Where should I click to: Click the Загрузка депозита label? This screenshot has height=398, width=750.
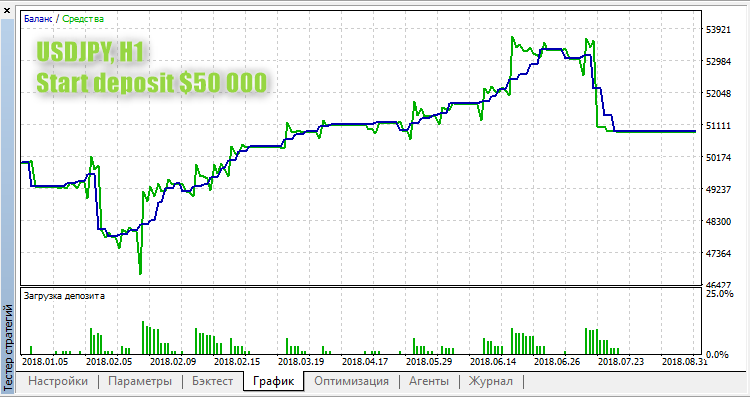(x=64, y=296)
